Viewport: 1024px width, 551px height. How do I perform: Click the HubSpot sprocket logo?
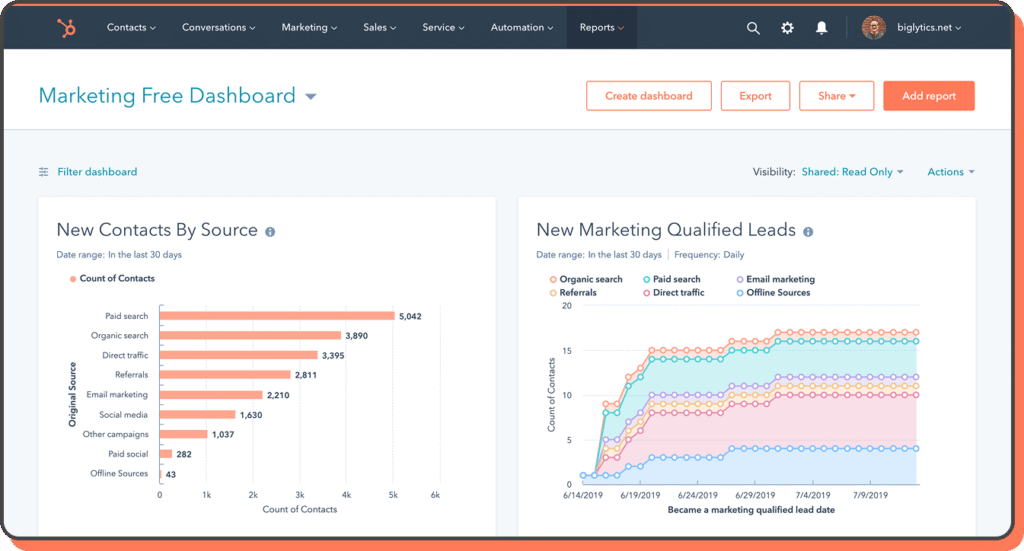[x=66, y=28]
